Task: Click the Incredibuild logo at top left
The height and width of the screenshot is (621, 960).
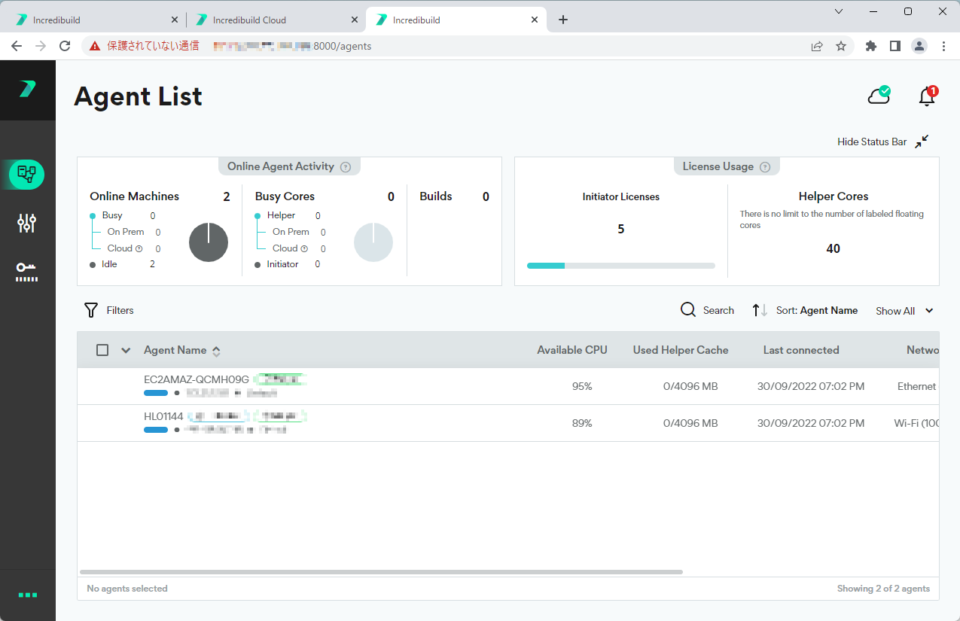Action: [25, 89]
